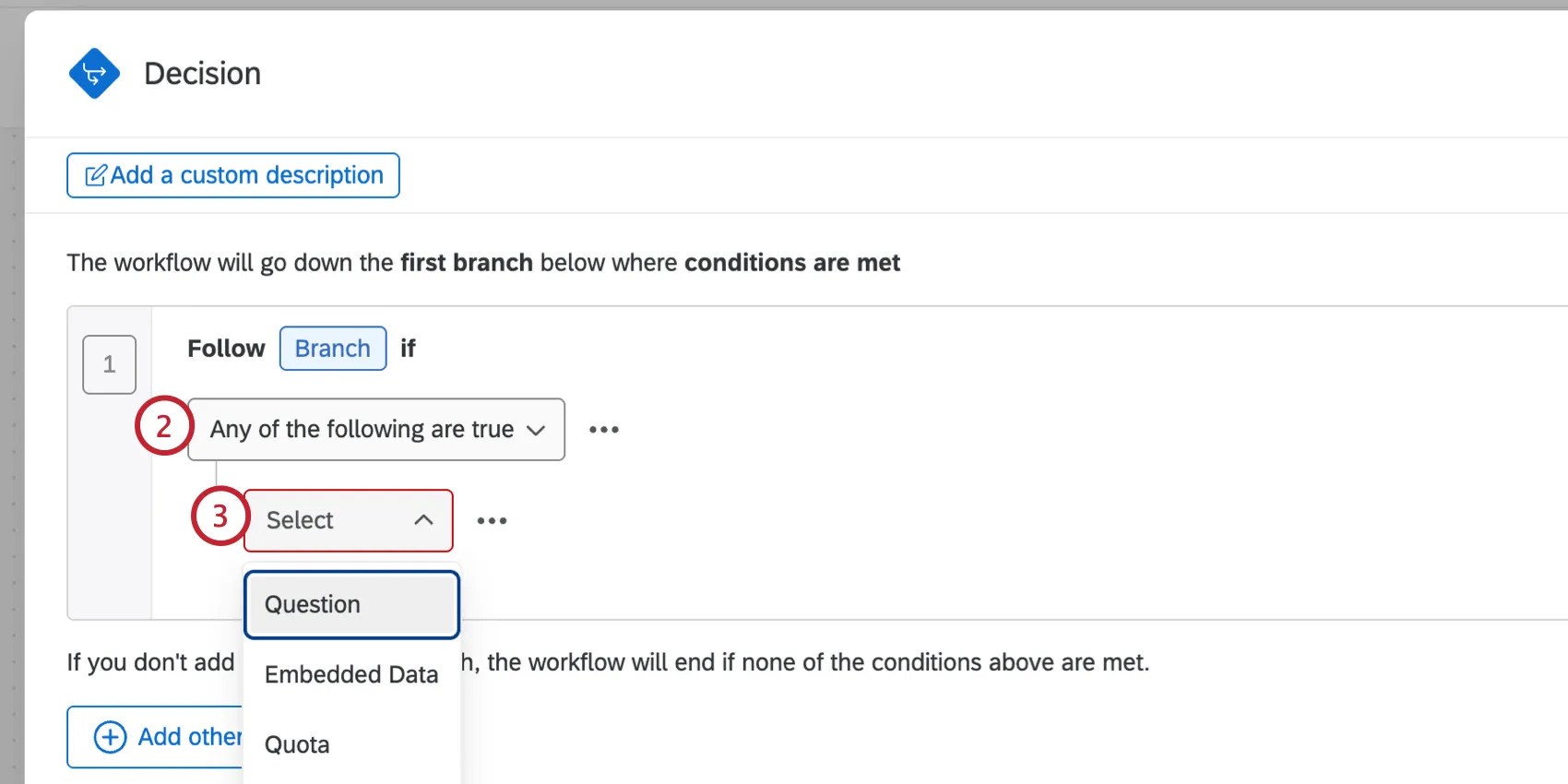
Task: Click the pencil icon on the description button
Action: click(x=95, y=174)
